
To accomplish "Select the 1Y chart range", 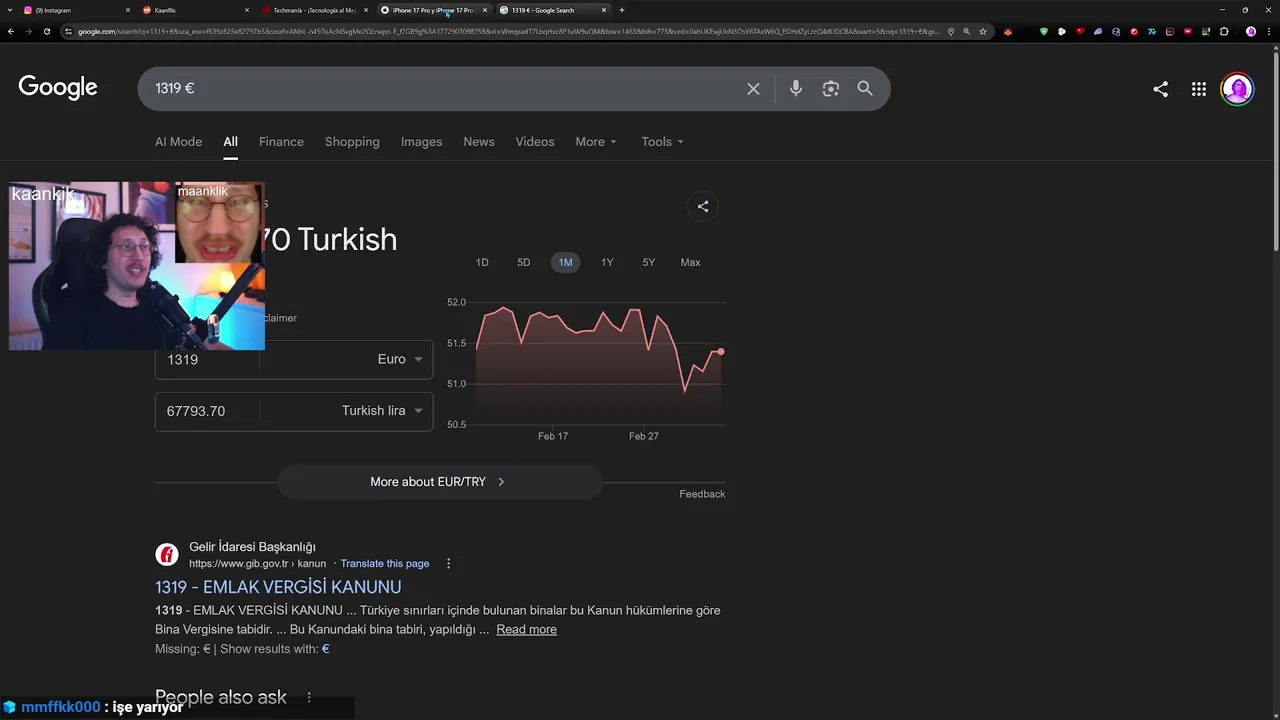I will [607, 262].
